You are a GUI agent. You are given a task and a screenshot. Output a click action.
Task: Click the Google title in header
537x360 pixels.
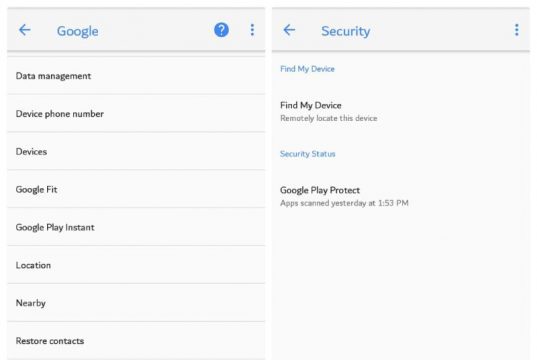click(x=78, y=31)
